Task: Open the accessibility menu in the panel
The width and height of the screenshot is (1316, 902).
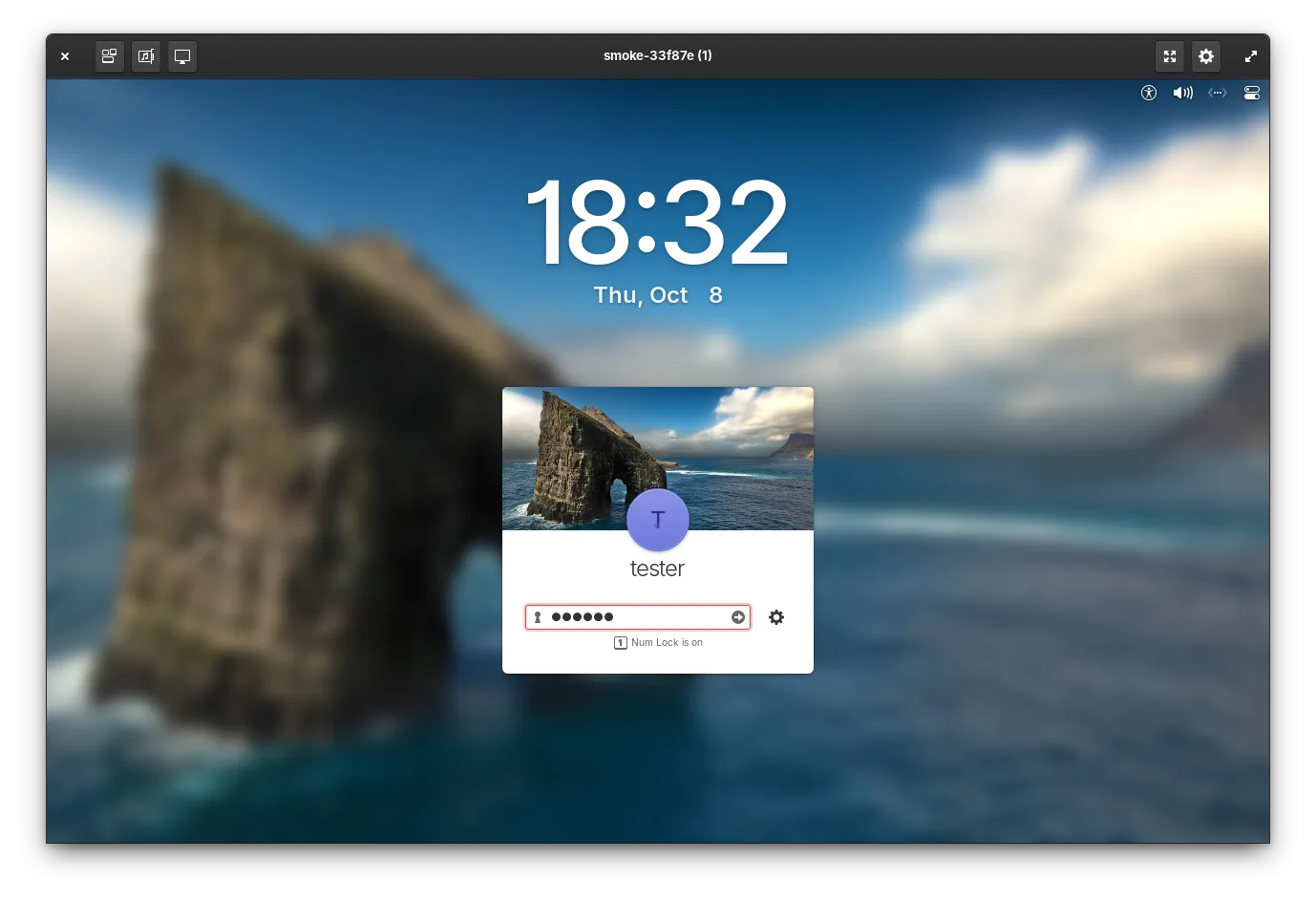Action: tap(1149, 93)
